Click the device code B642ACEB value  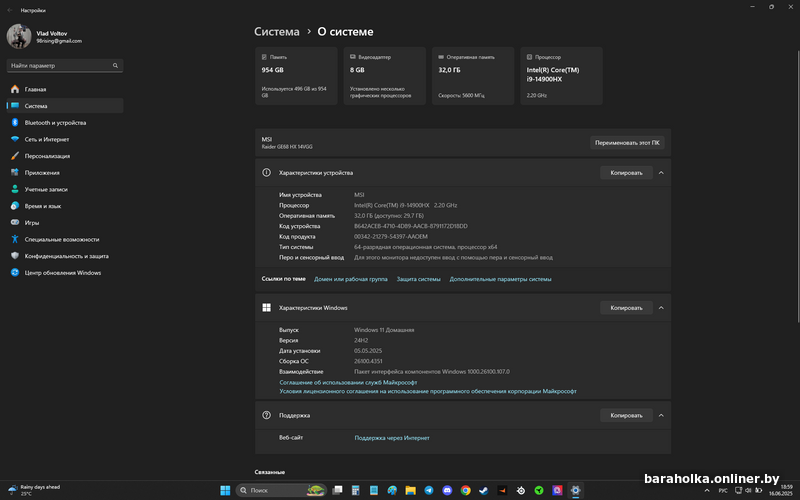[x=411, y=226]
